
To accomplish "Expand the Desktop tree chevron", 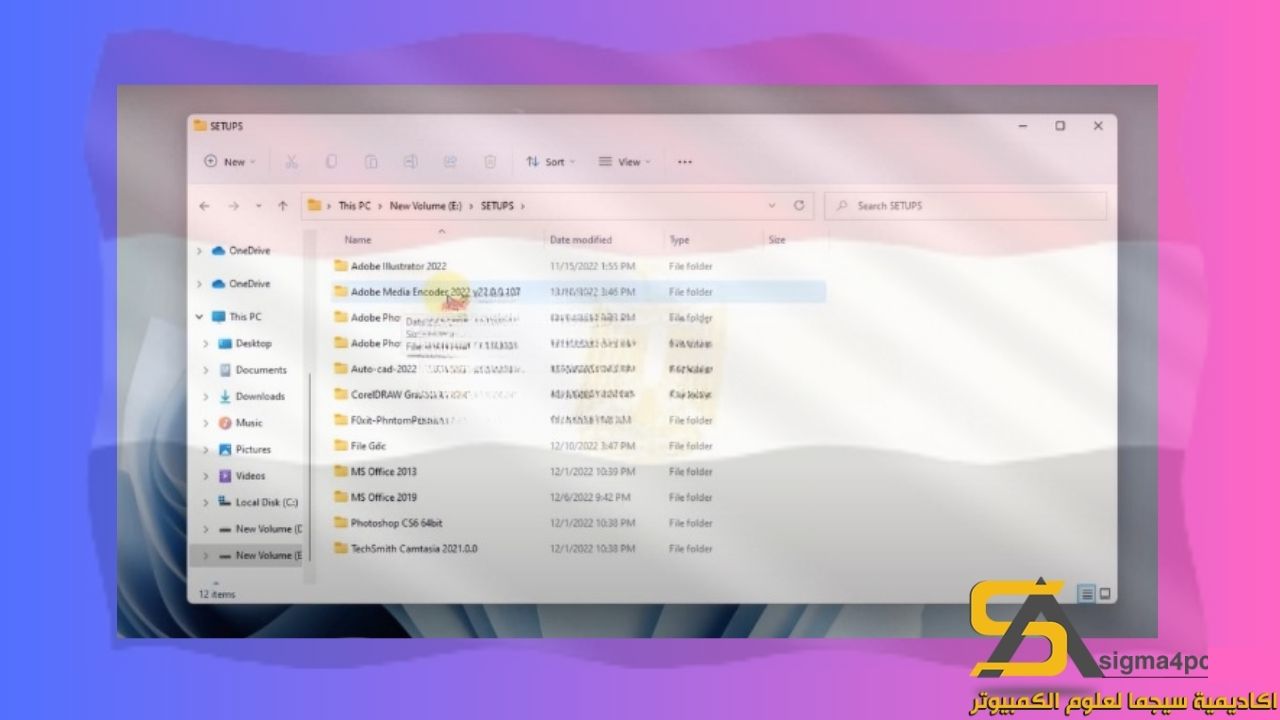I will 206,343.
